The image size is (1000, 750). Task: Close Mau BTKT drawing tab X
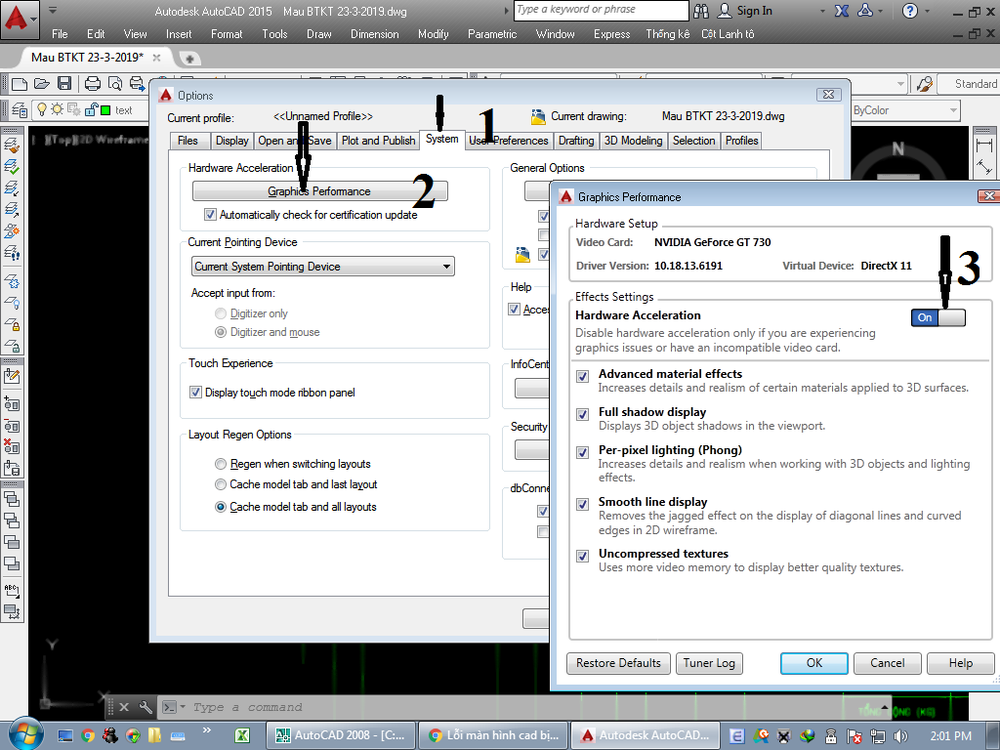pyautogui.click(x=157, y=57)
